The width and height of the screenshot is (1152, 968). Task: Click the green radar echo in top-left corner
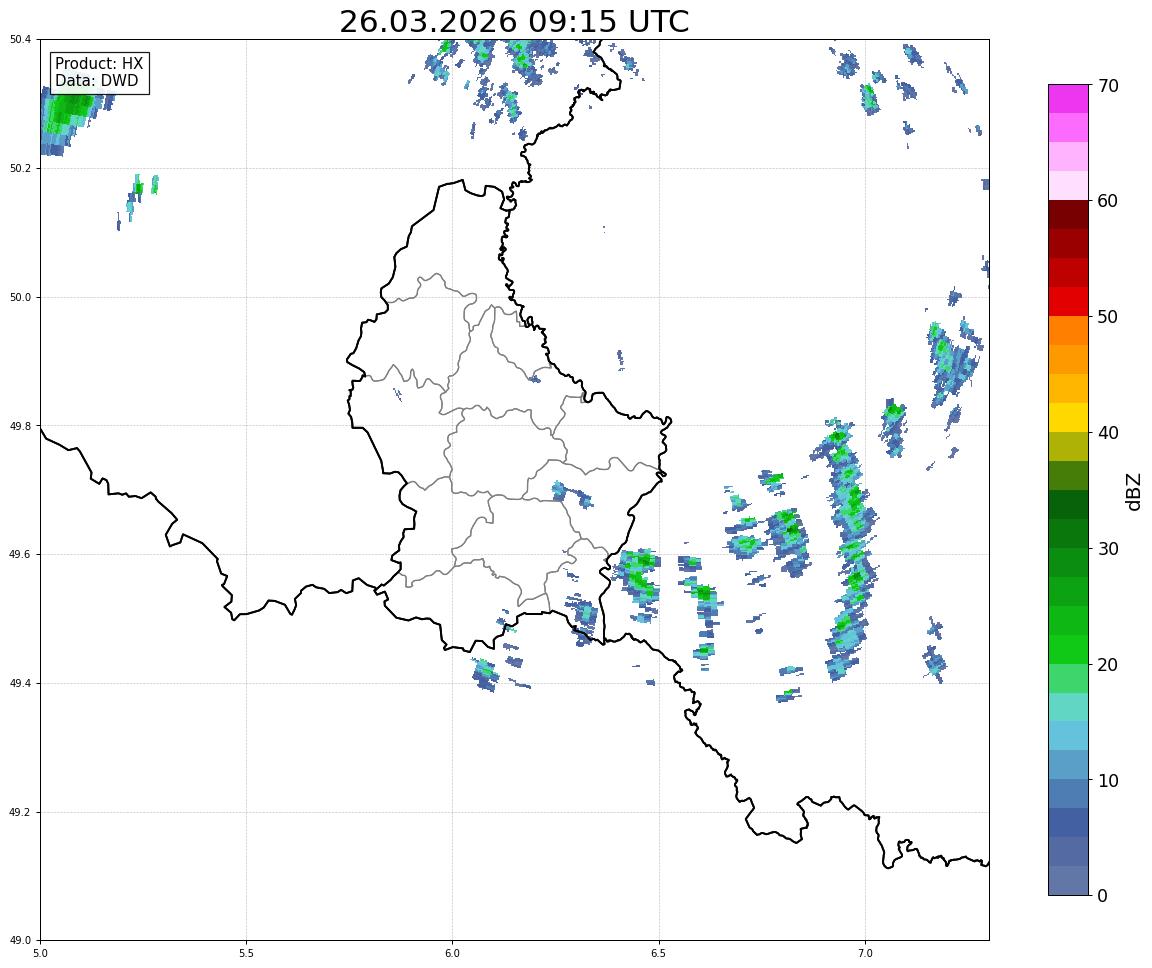pyautogui.click(x=70, y=118)
